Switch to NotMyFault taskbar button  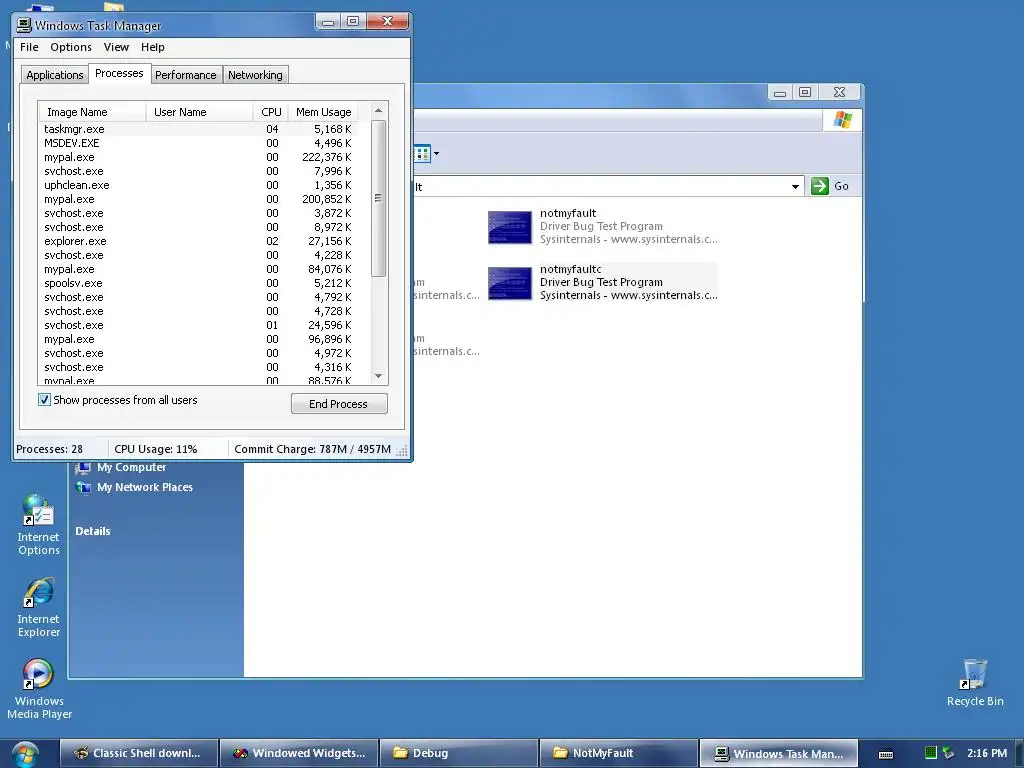619,753
